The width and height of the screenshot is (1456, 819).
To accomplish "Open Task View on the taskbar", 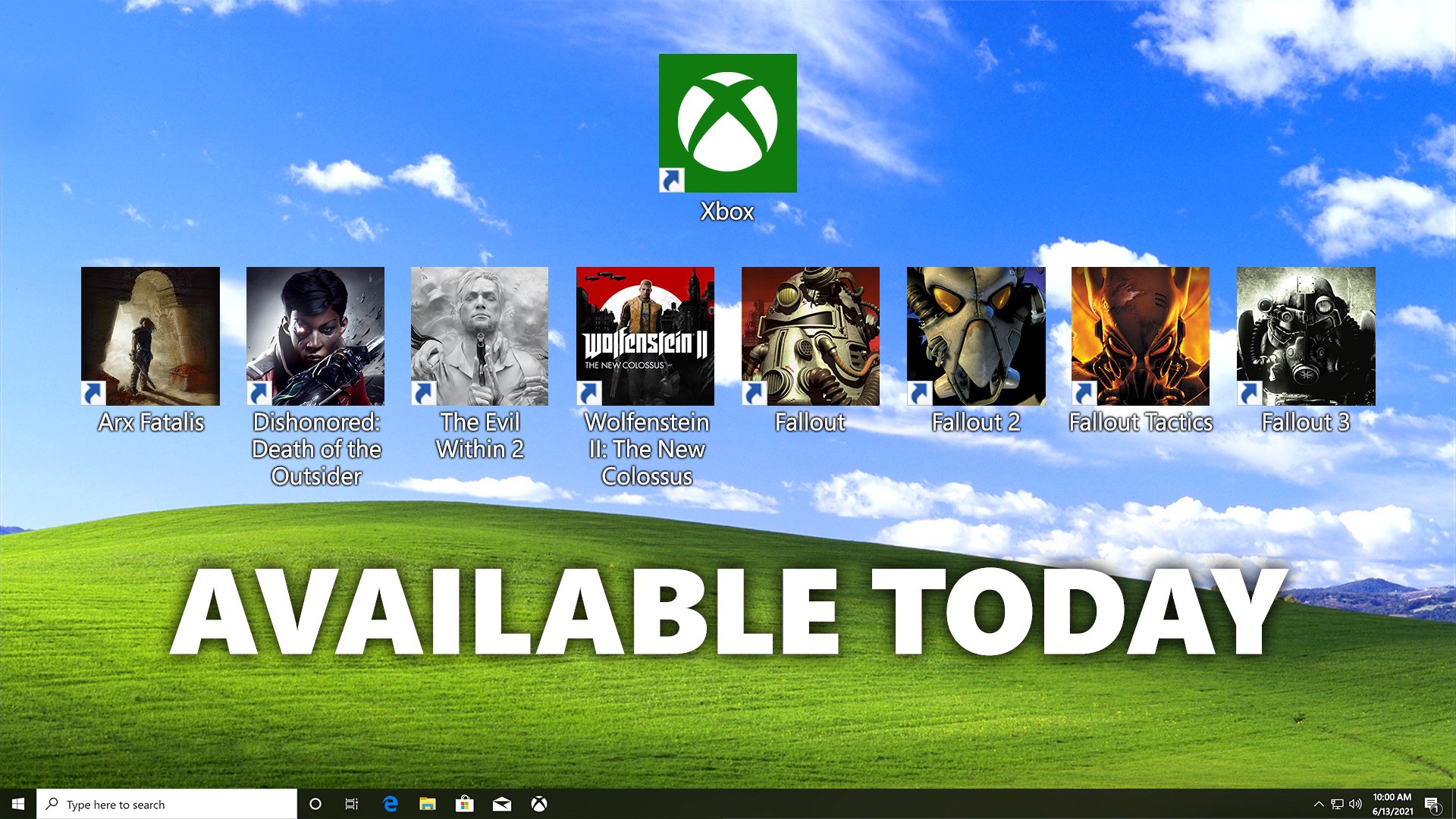I will [351, 805].
